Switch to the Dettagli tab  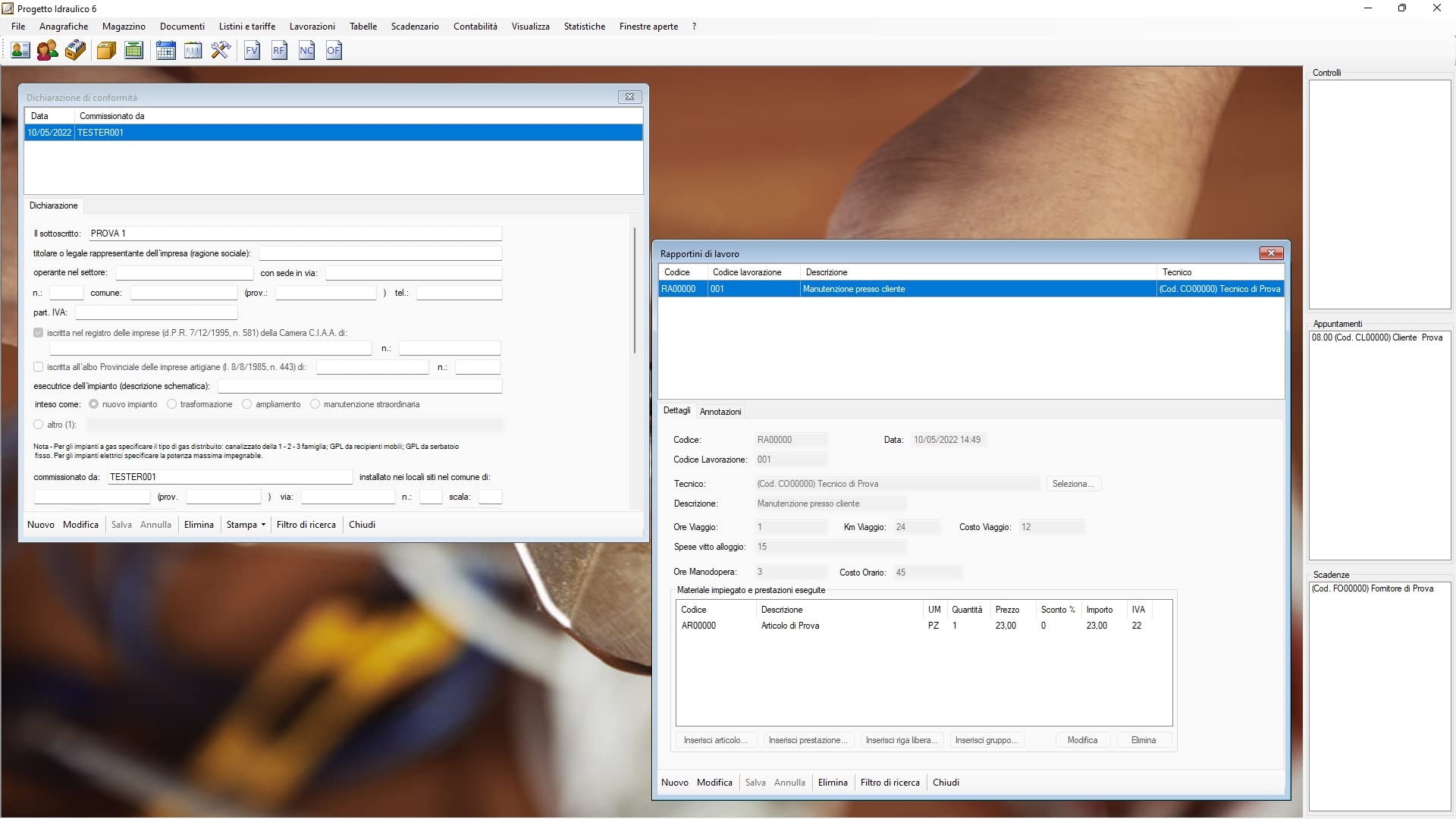(x=676, y=410)
